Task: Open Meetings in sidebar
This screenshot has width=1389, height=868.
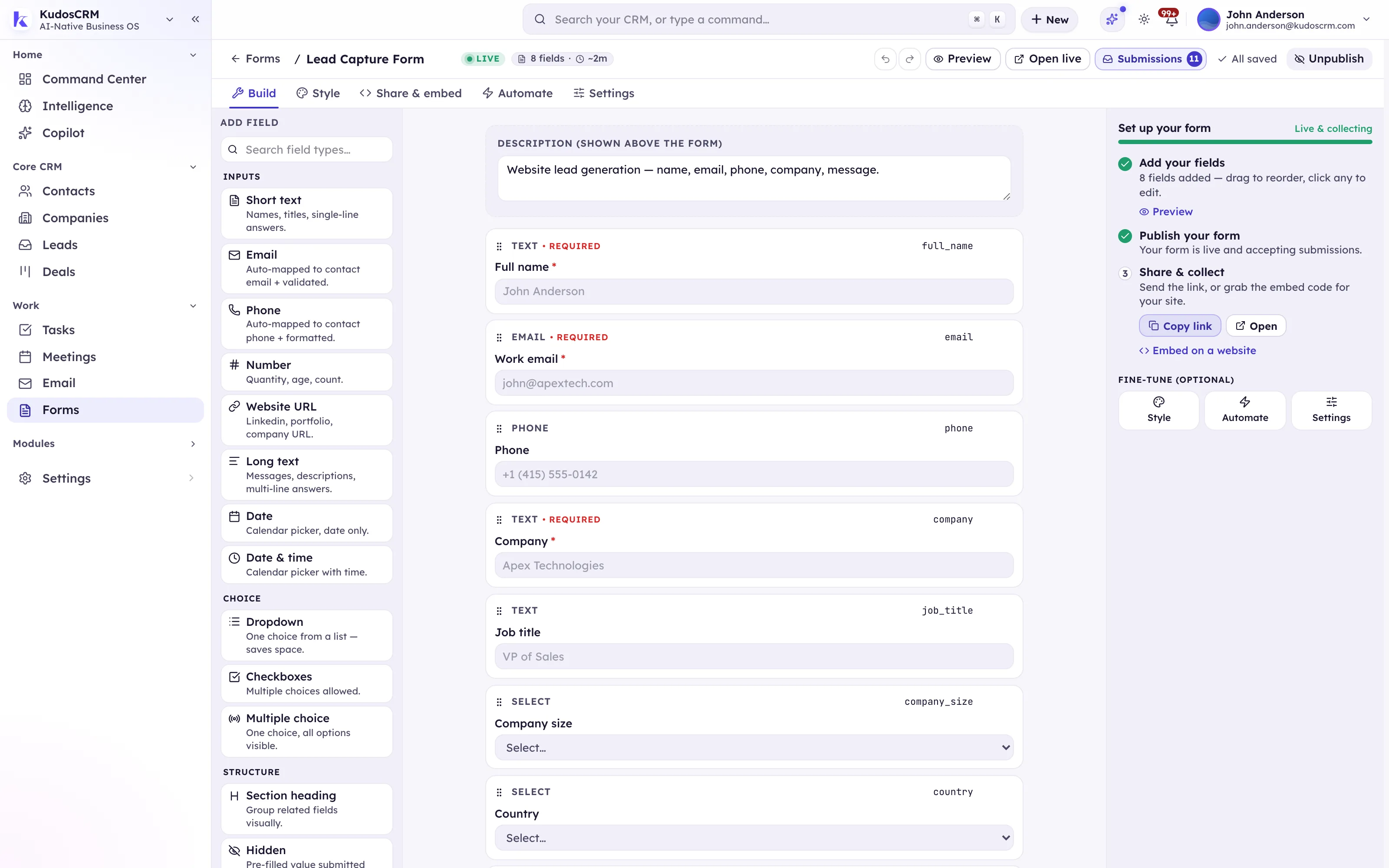Action: (x=105, y=357)
